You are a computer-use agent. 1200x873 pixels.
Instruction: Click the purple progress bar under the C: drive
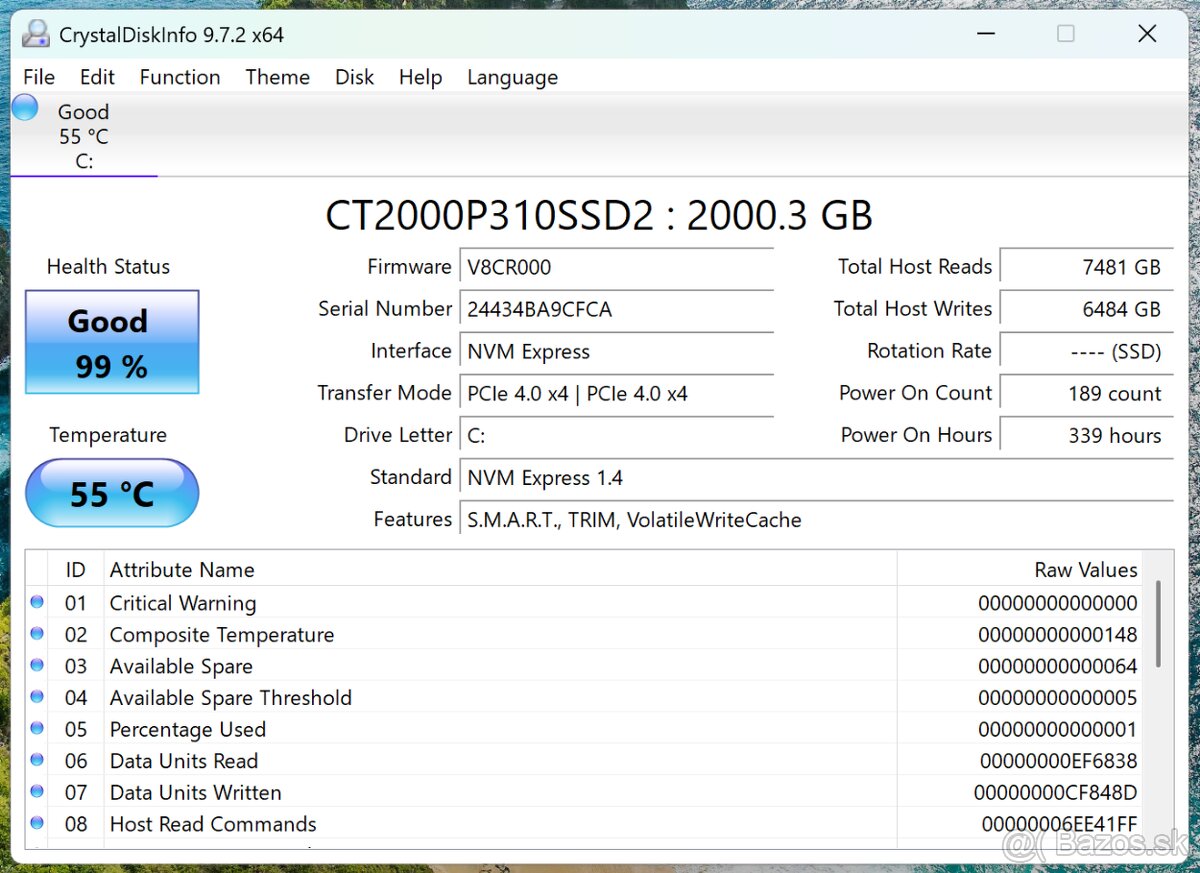click(84, 176)
